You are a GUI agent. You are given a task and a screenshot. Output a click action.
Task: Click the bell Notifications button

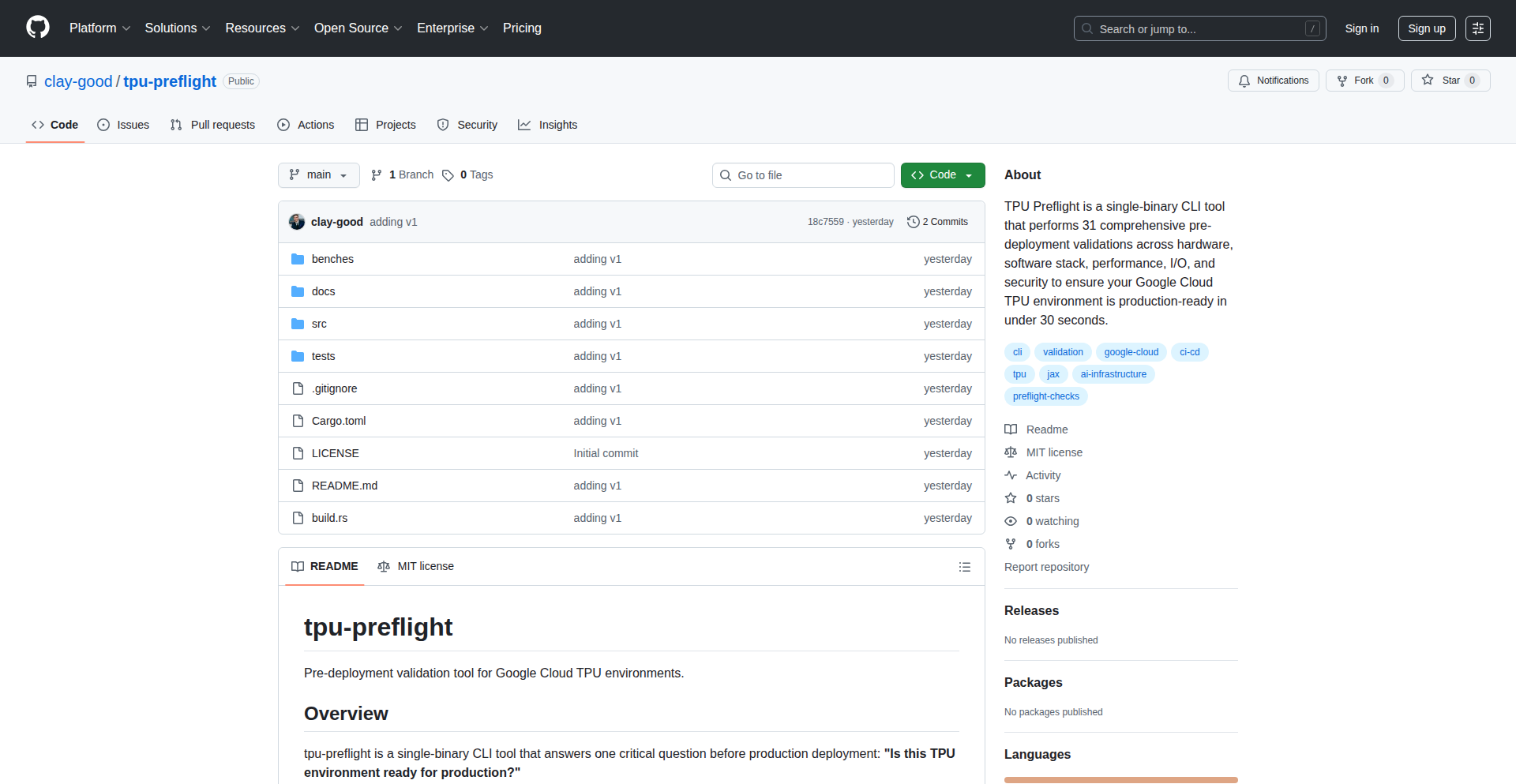pos(1273,81)
